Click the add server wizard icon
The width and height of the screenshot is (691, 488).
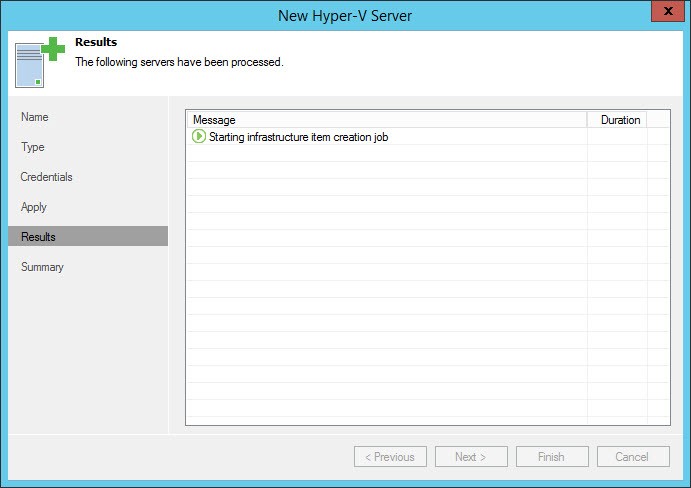40,62
